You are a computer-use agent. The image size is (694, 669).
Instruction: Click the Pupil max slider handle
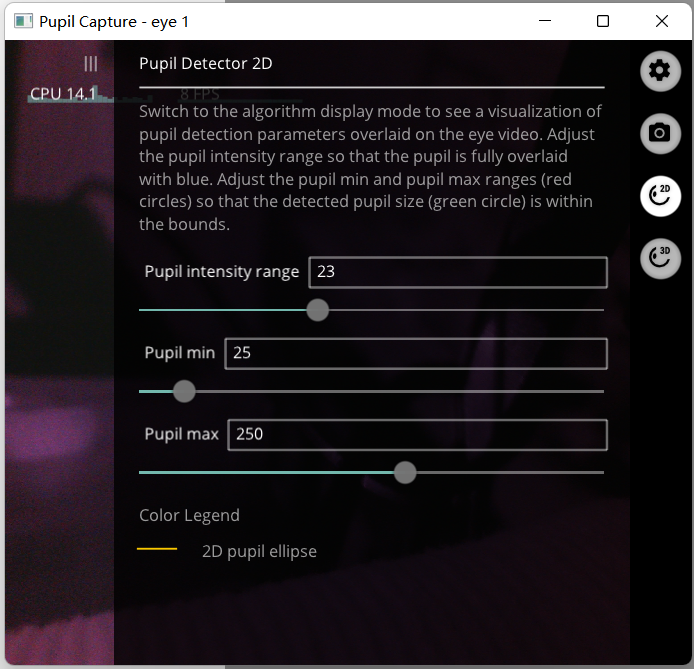(405, 472)
